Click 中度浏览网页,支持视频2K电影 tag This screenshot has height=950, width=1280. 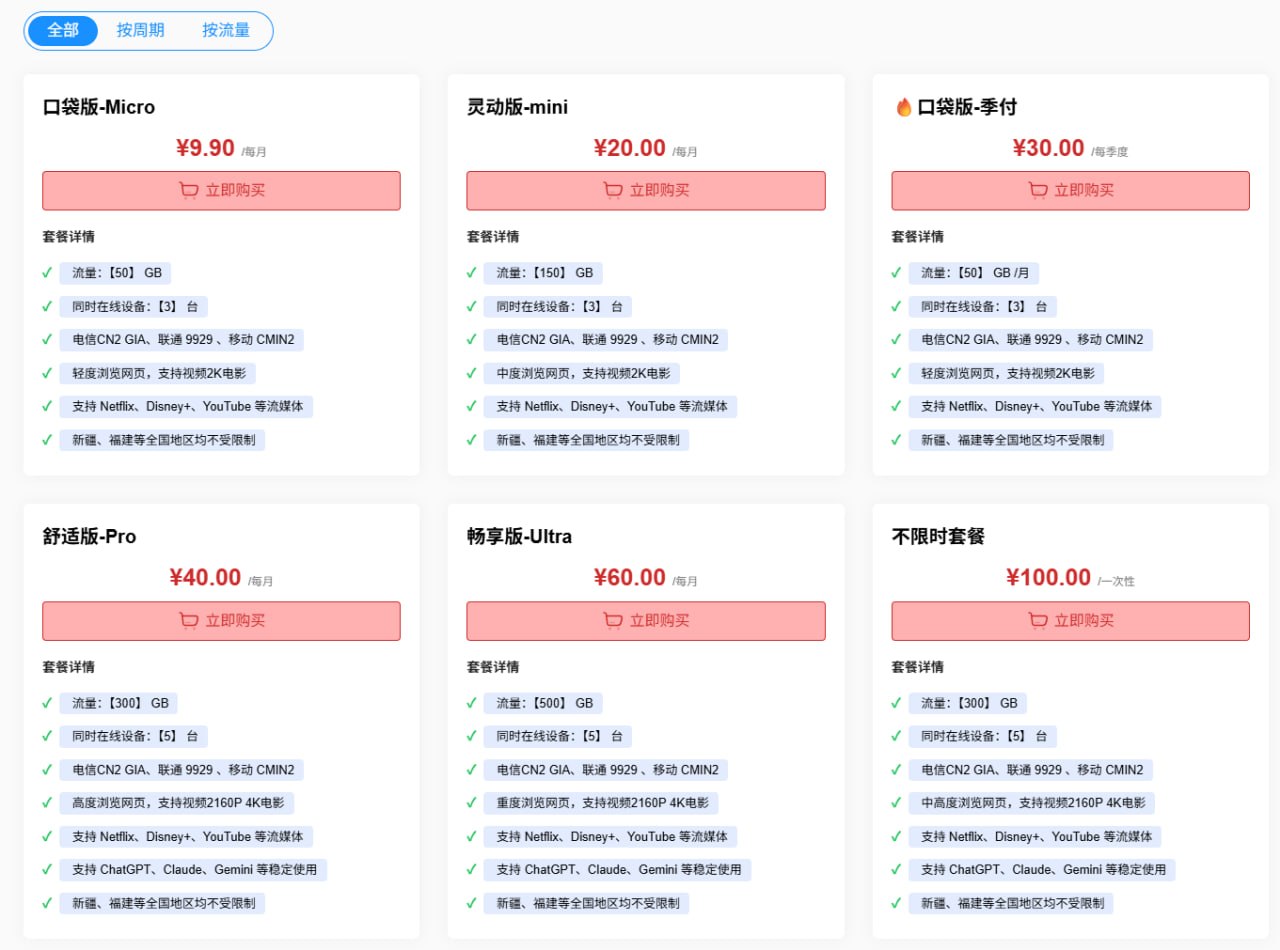pyautogui.click(x=582, y=373)
